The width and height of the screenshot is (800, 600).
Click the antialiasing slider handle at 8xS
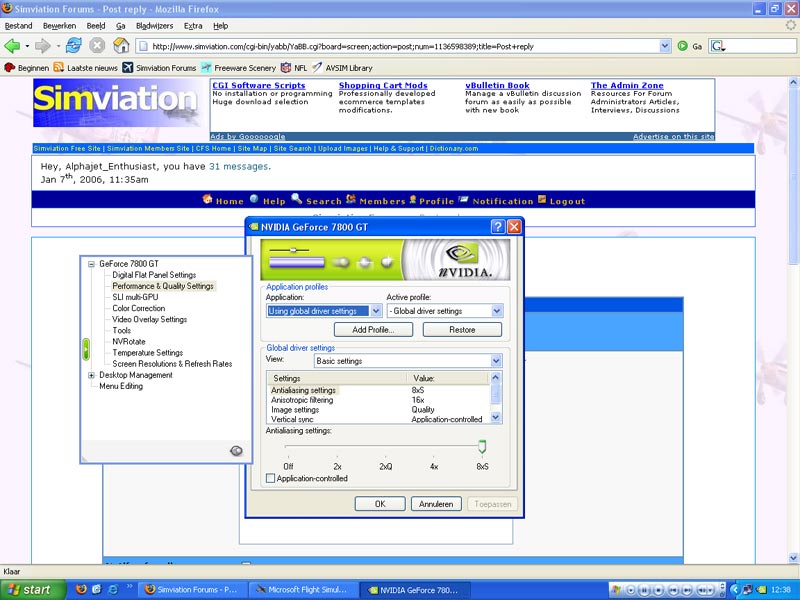pos(482,446)
